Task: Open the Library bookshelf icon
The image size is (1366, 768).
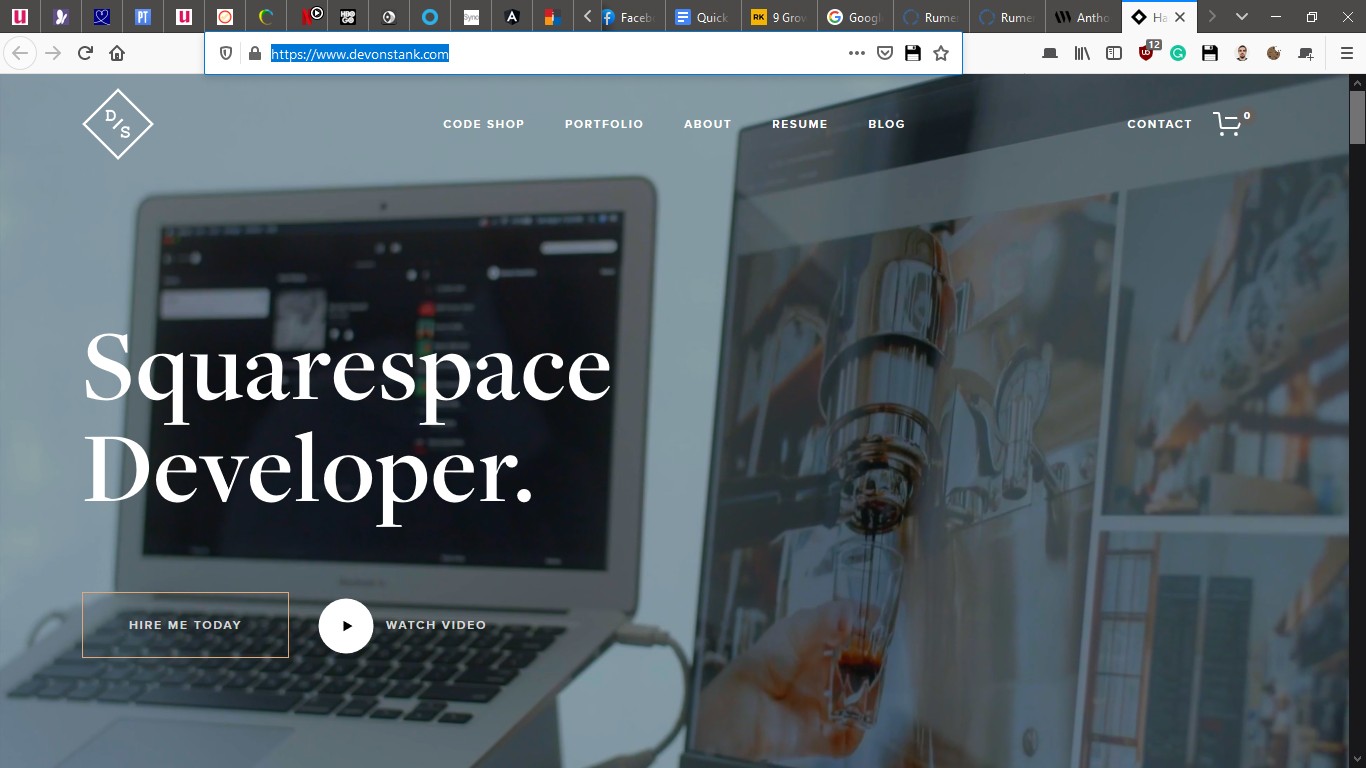Action: tap(1082, 54)
